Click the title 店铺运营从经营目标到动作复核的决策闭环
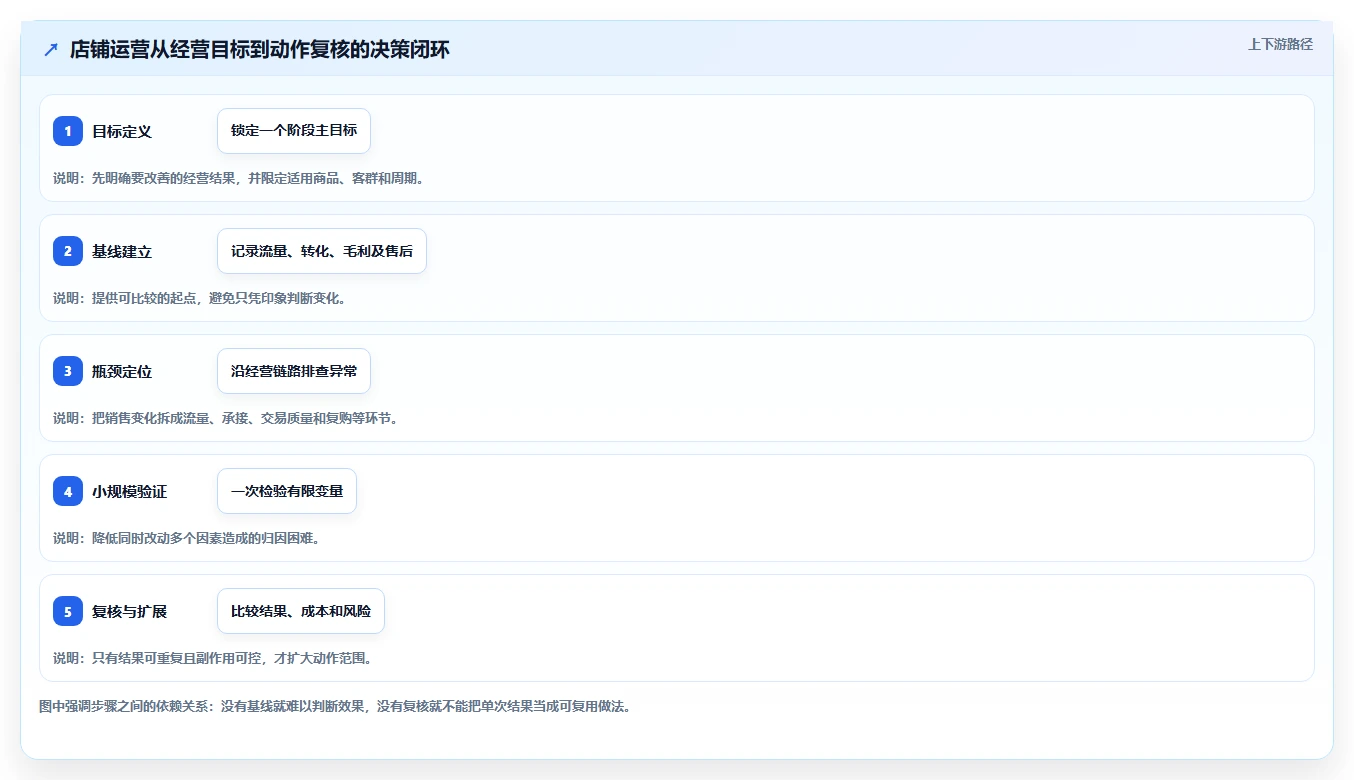Image resolution: width=1354 pixels, height=780 pixels. (x=260, y=49)
